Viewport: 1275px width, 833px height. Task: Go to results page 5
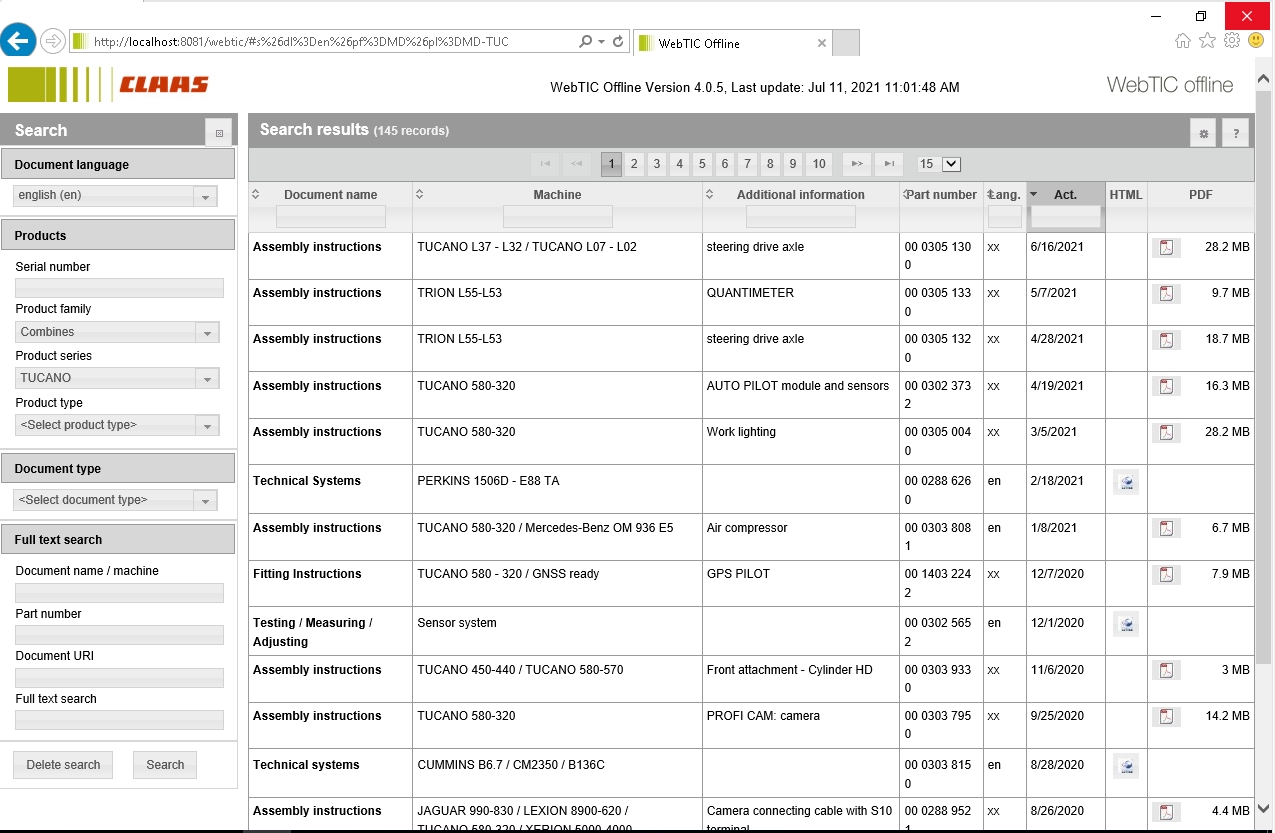click(x=702, y=164)
